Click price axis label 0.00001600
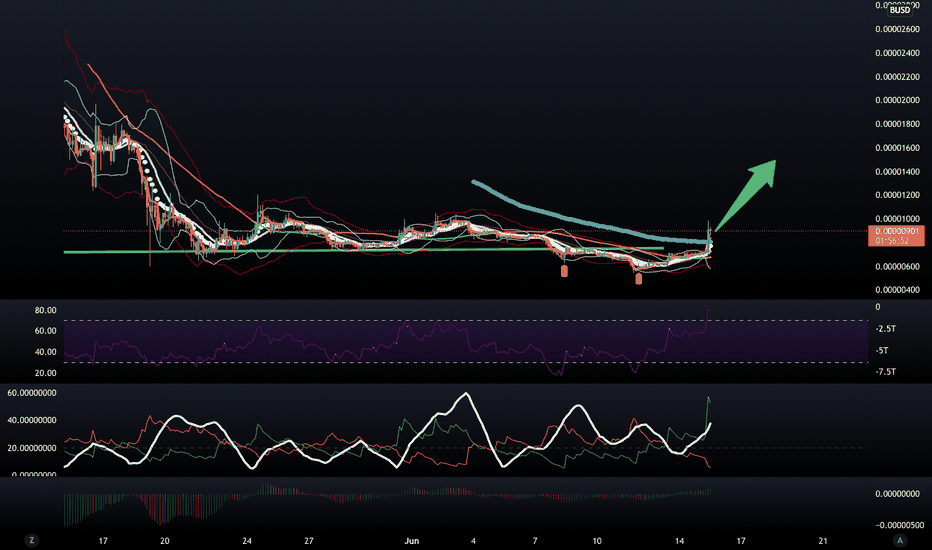The width and height of the screenshot is (932, 550). click(898, 147)
